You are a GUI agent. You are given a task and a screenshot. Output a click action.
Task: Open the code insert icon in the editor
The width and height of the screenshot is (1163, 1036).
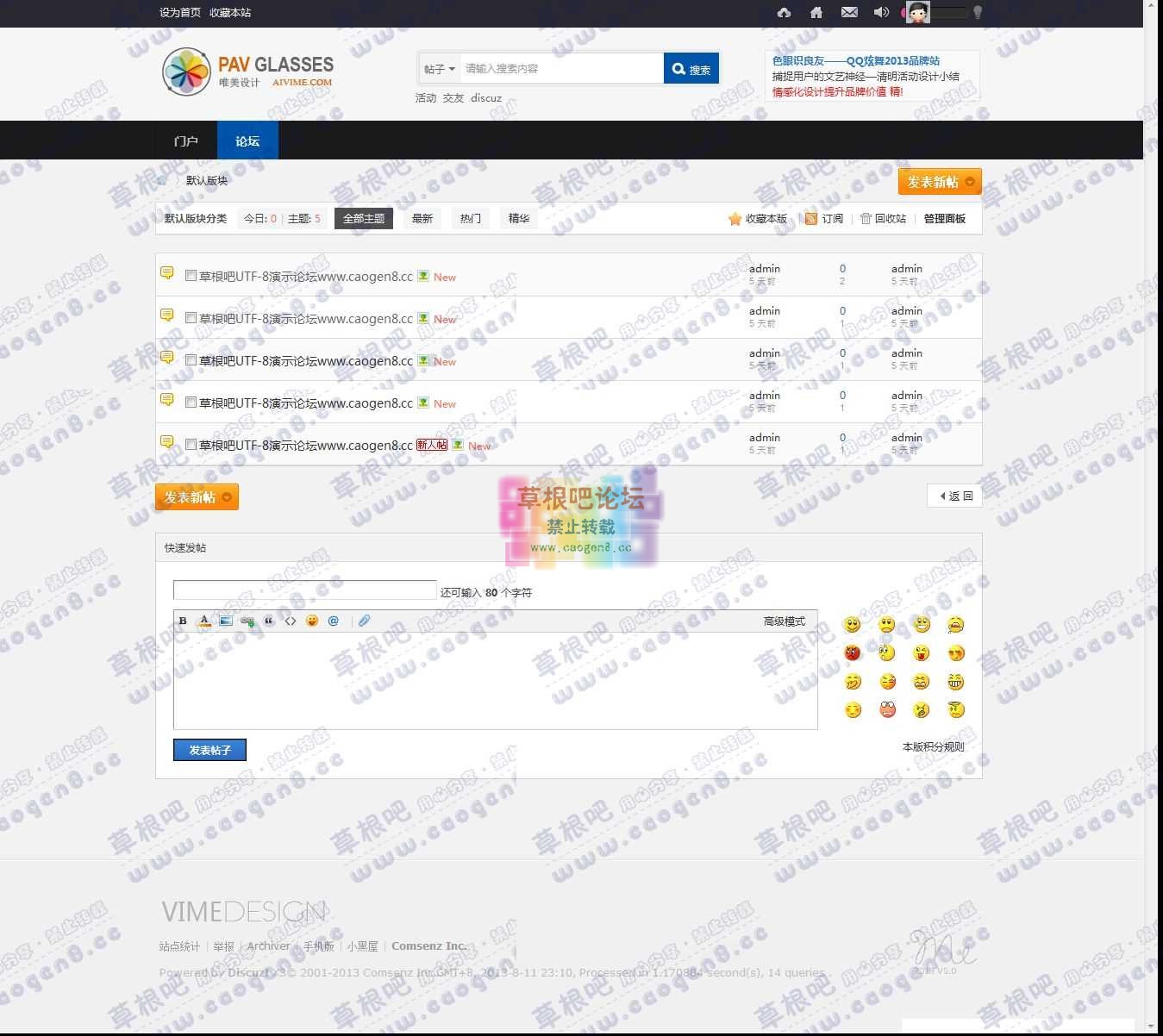pos(291,621)
